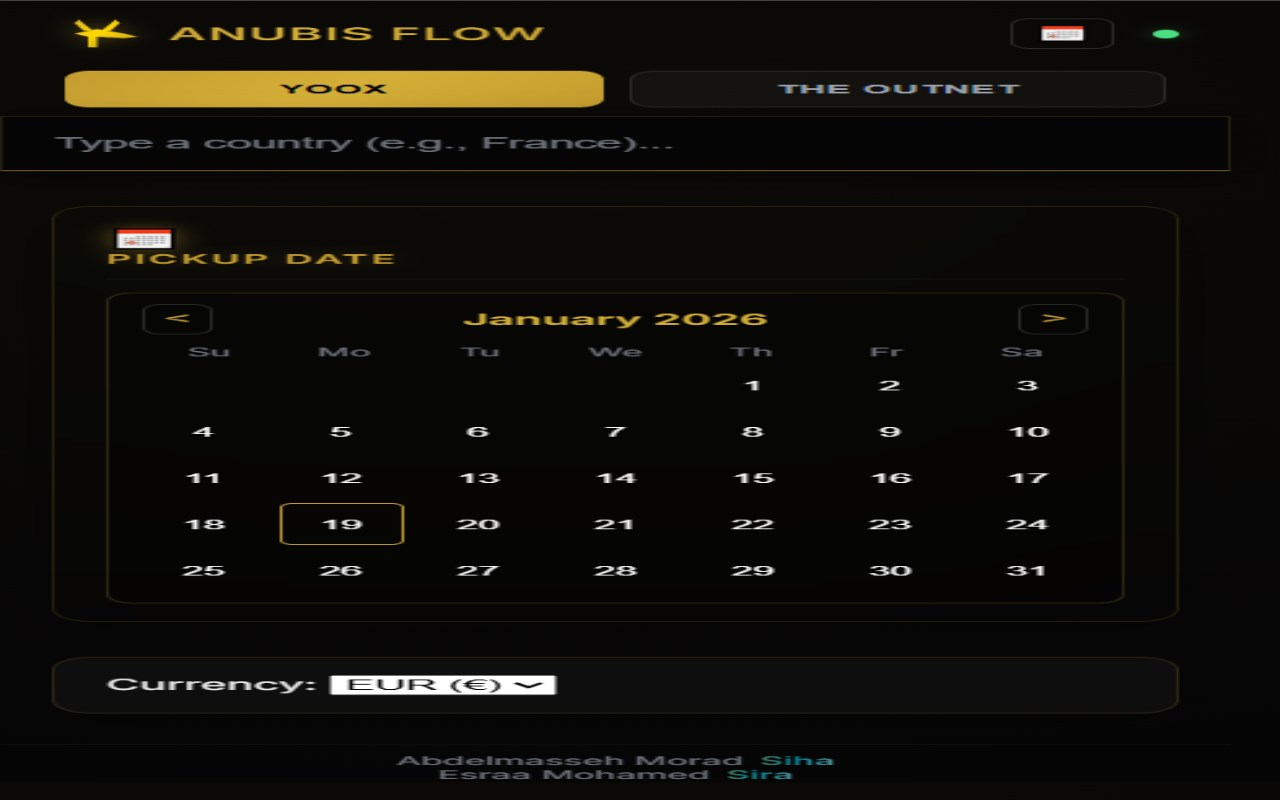Screen dimensions: 1280x800
Task: Click the January 2026 month title
Action: coord(615,319)
